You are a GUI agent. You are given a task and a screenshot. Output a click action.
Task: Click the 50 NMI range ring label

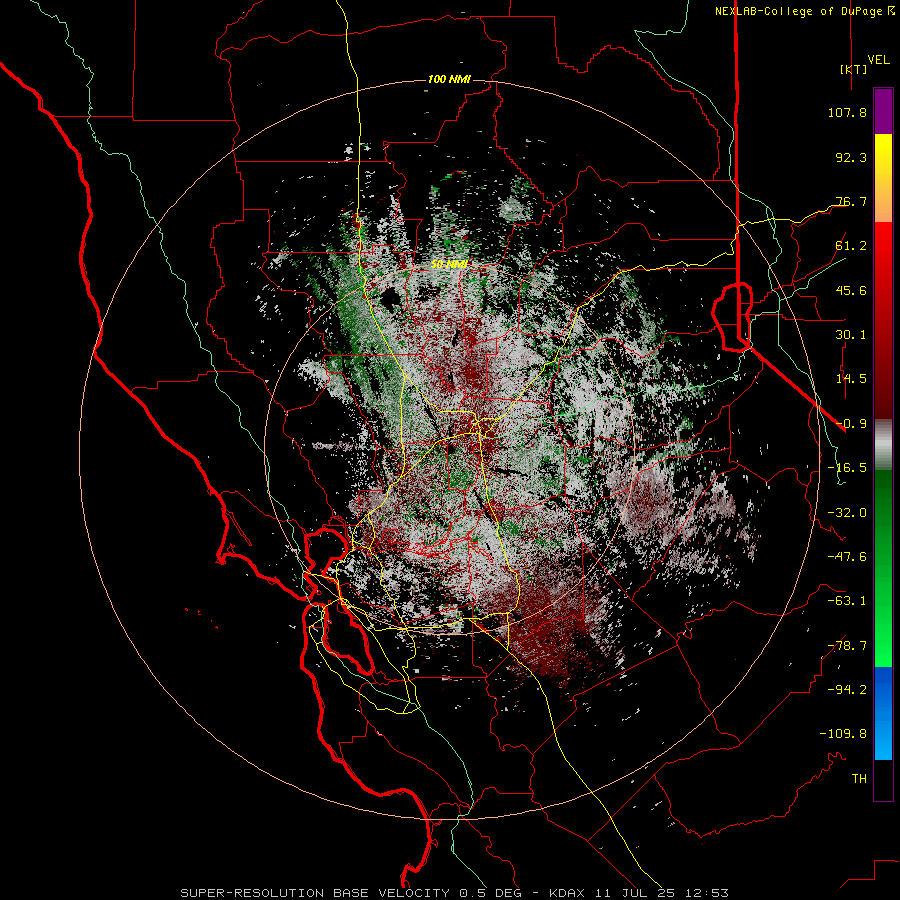449,265
